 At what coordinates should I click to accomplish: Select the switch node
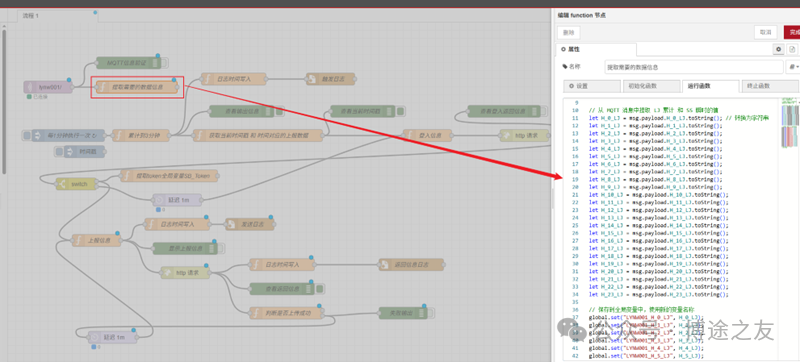point(76,184)
